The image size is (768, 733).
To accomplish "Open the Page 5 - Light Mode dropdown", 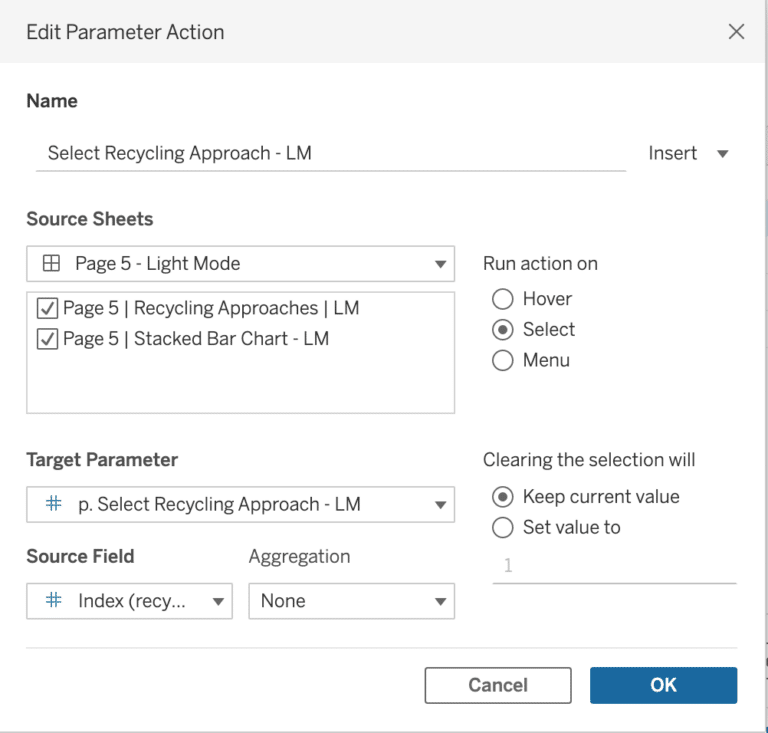I will pyautogui.click(x=240, y=264).
